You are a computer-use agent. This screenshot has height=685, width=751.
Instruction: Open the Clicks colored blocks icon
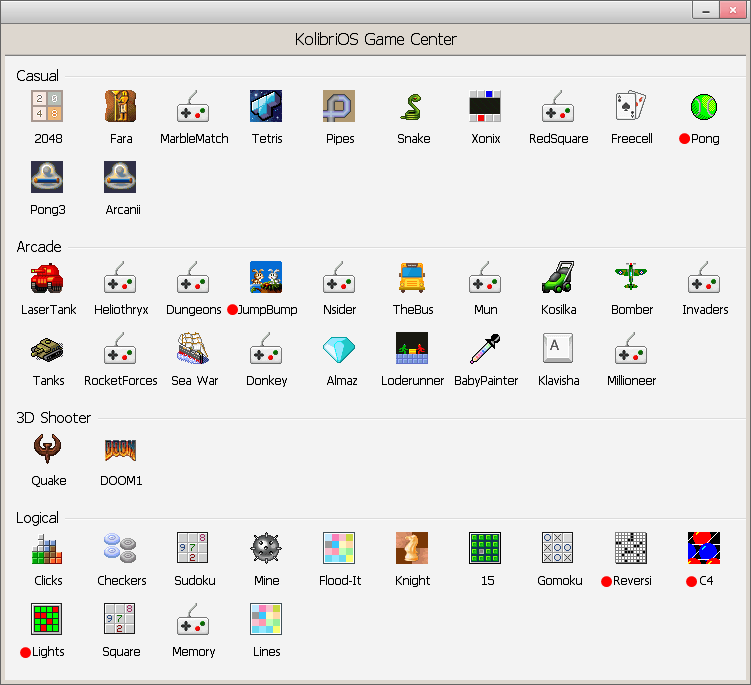coord(47,548)
